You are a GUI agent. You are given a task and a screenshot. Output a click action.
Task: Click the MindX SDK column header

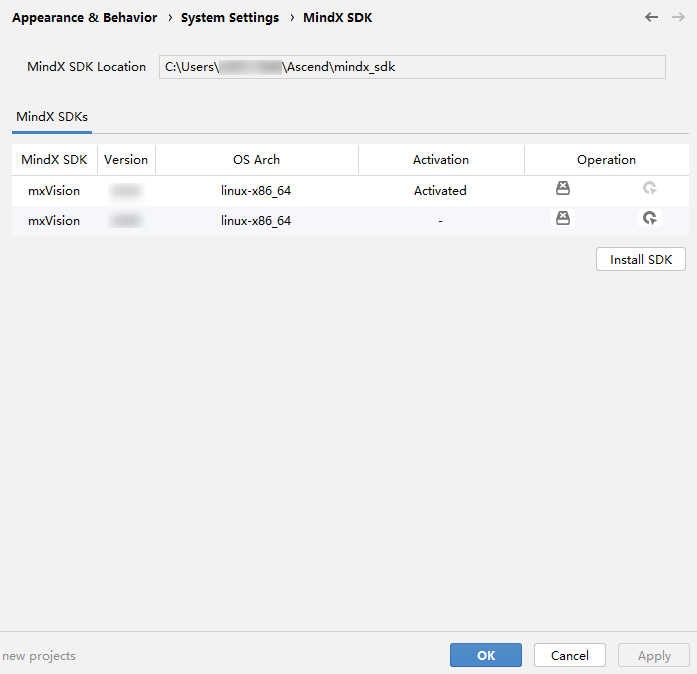tap(54, 160)
